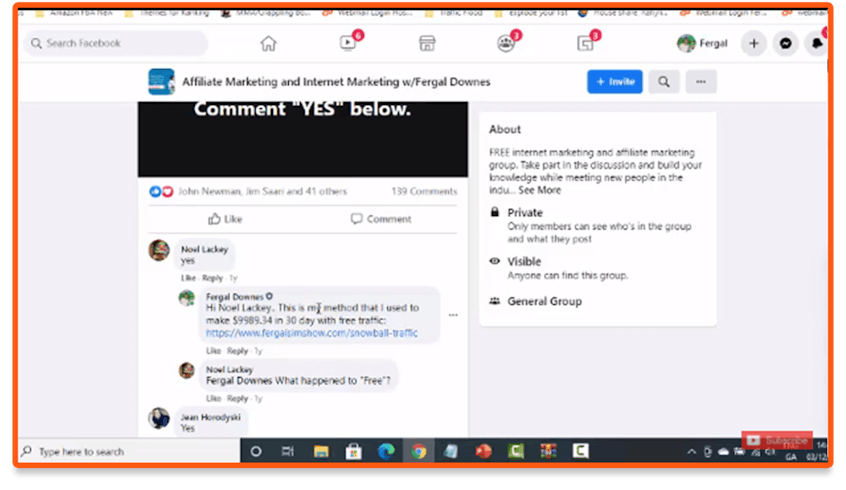This screenshot has width=846, height=490.
Task: Open the WinRAR icon on the taskbar
Action: 548,451
